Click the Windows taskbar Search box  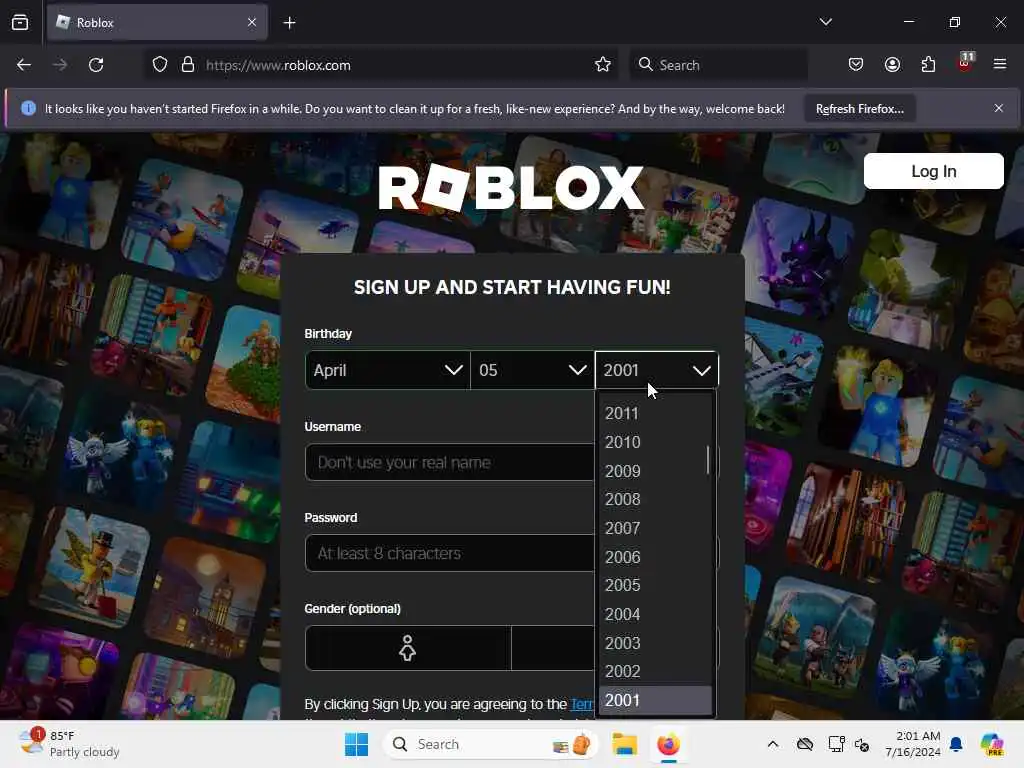pos(491,744)
